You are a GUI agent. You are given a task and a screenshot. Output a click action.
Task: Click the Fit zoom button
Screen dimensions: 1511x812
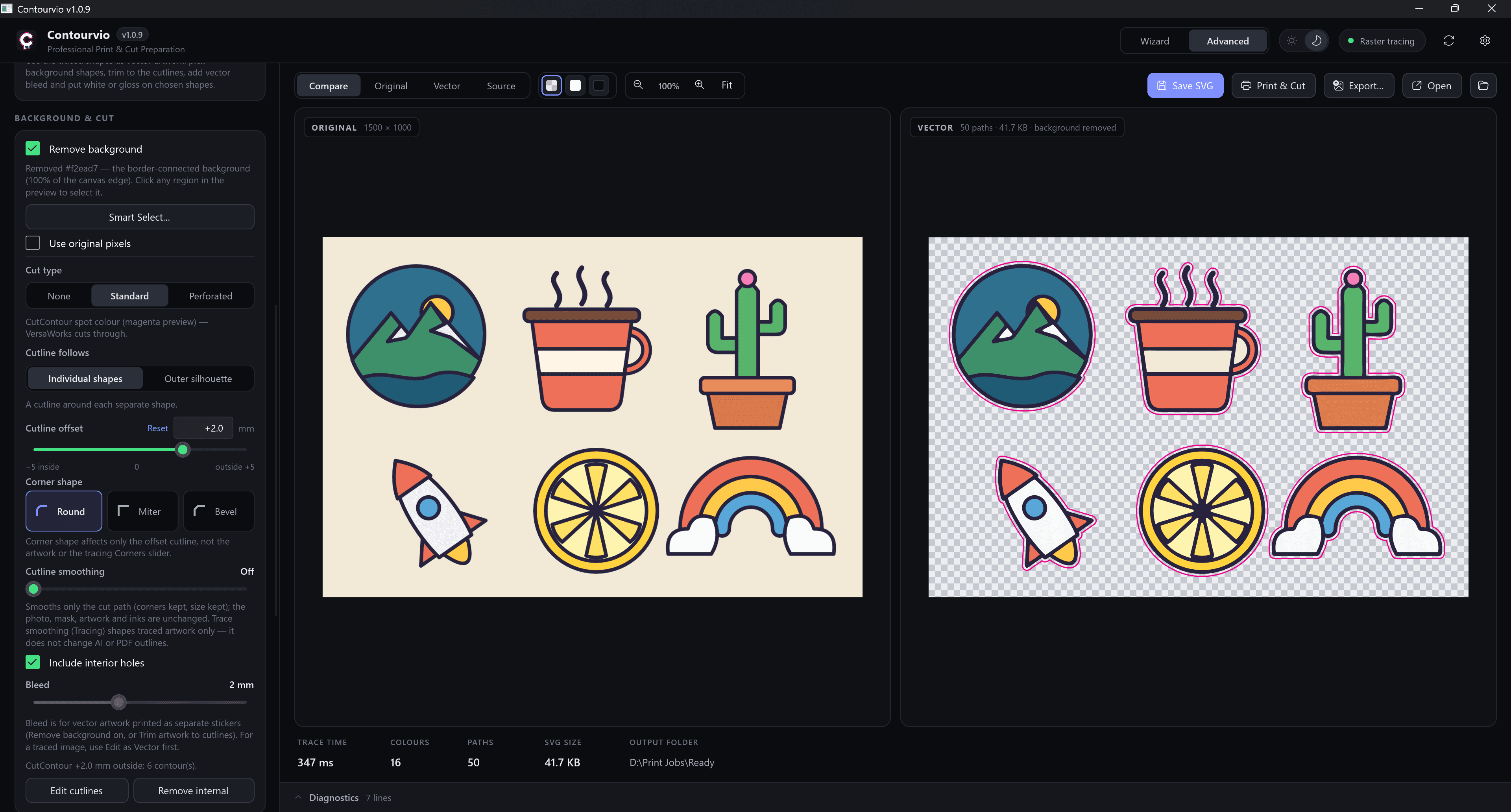pyautogui.click(x=726, y=85)
